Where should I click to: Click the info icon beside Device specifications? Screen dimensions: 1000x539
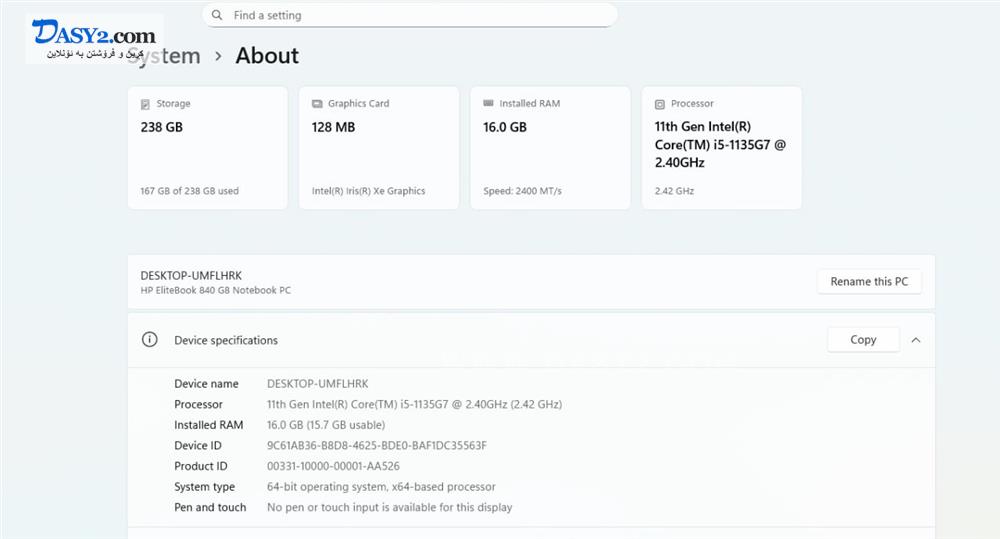[150, 340]
